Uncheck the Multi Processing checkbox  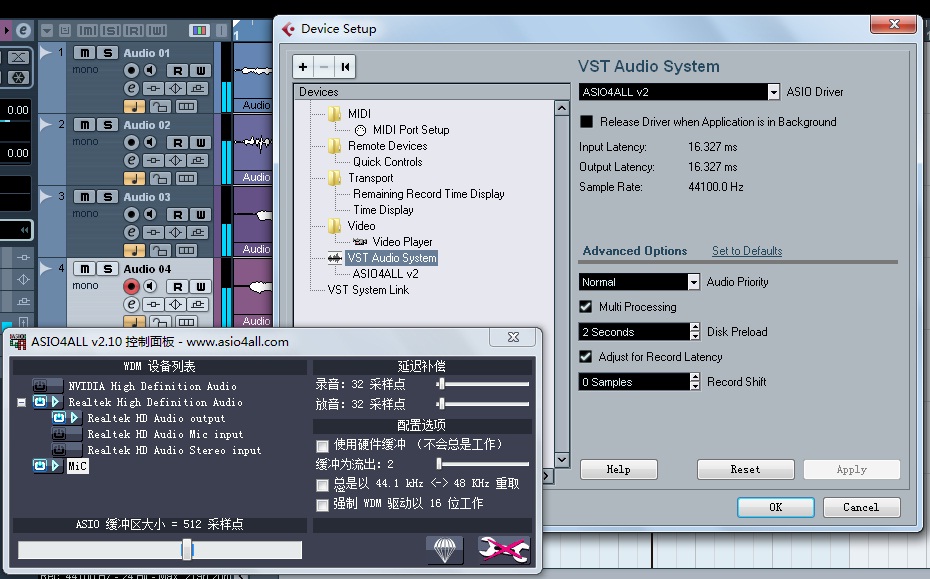coord(586,307)
